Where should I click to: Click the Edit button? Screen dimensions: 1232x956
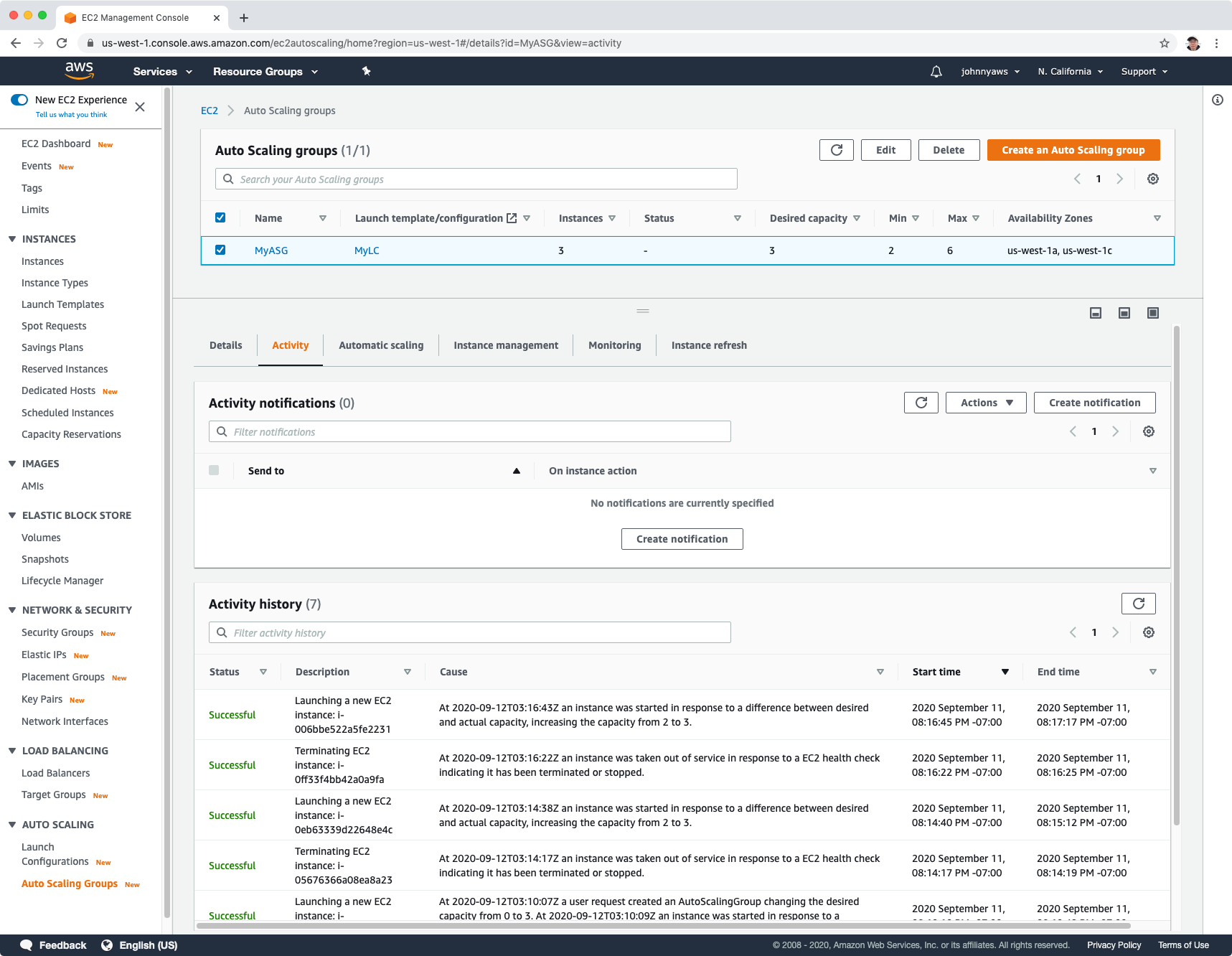pos(886,150)
